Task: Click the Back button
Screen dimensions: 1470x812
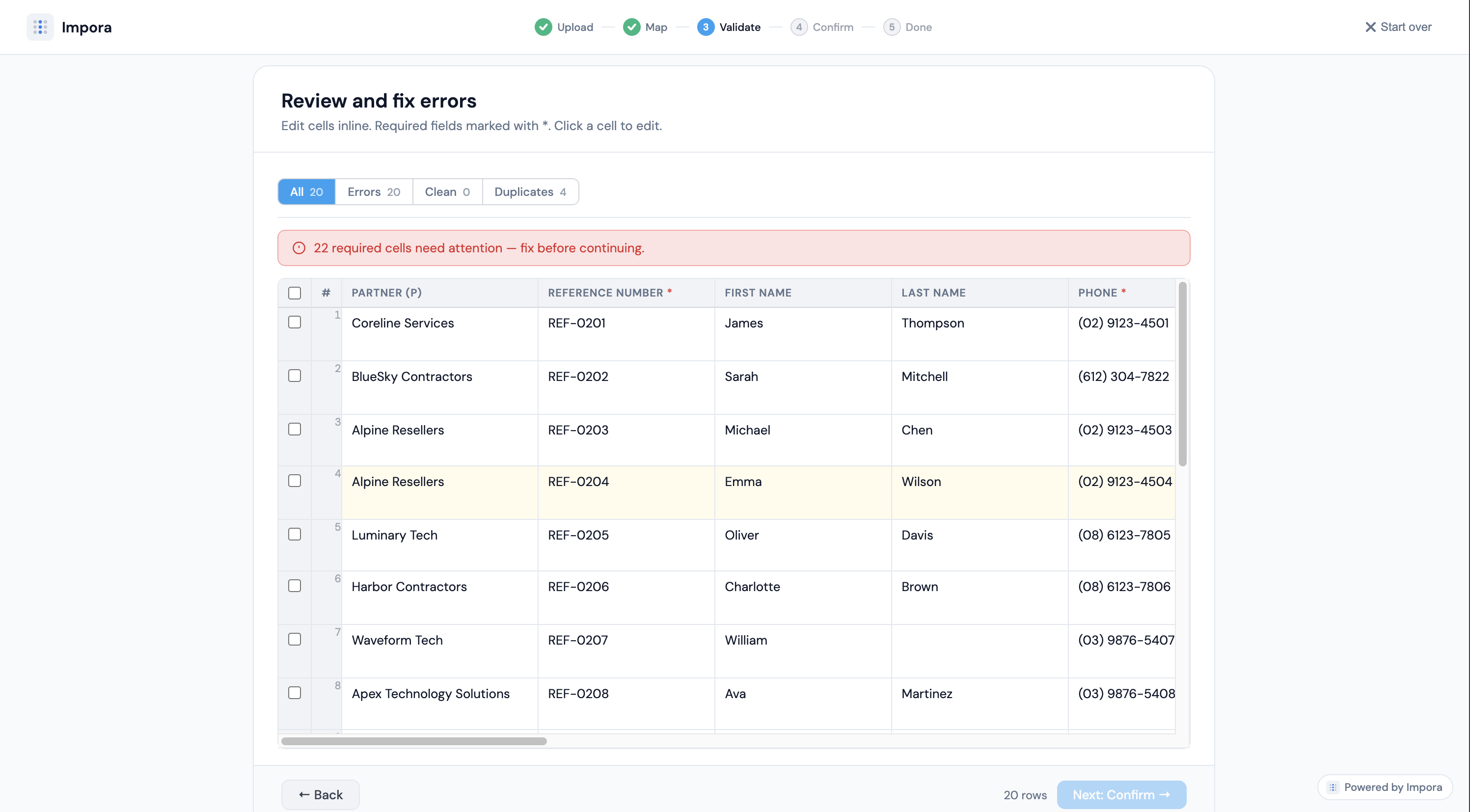Action: point(320,794)
